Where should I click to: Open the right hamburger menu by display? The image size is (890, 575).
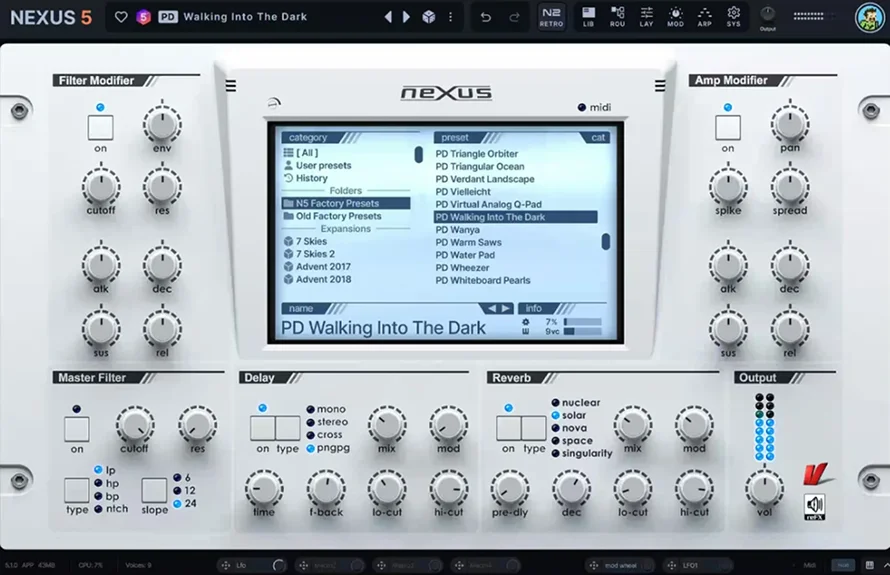(660, 86)
